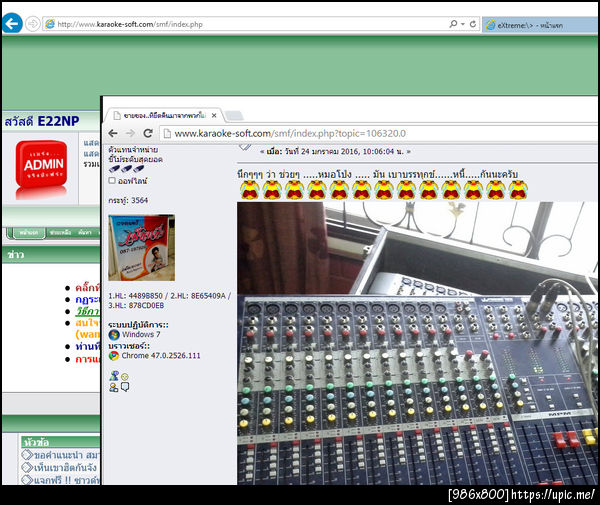Open topic ขอคำแนะนำ in the list

67,455
